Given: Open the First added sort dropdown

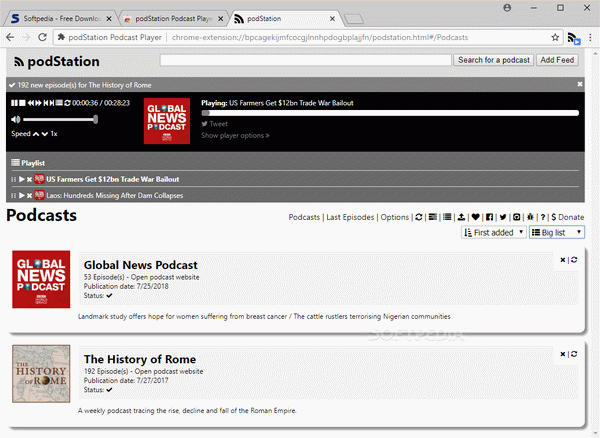Looking at the screenshot, I should (x=494, y=232).
